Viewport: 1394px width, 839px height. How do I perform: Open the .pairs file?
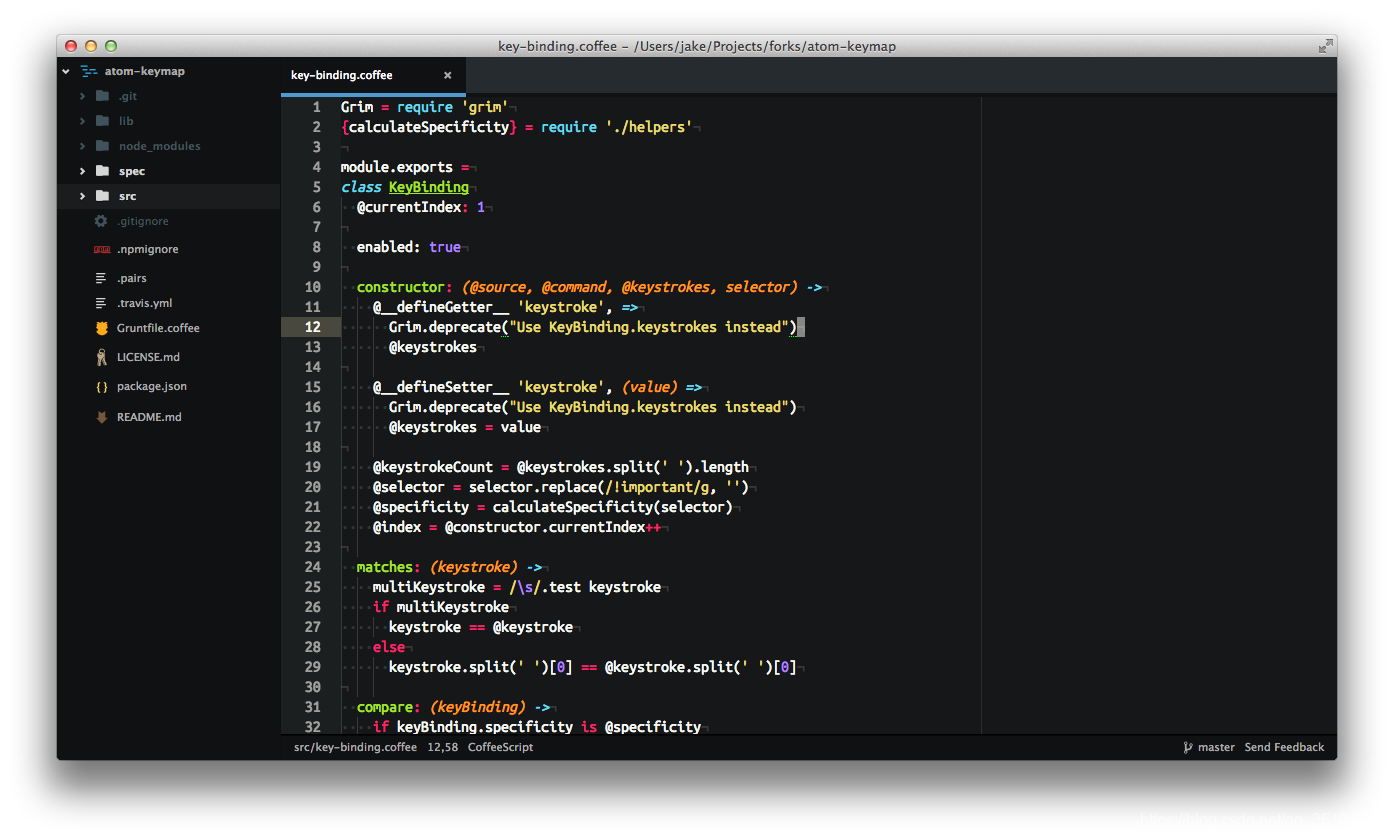click(x=132, y=278)
